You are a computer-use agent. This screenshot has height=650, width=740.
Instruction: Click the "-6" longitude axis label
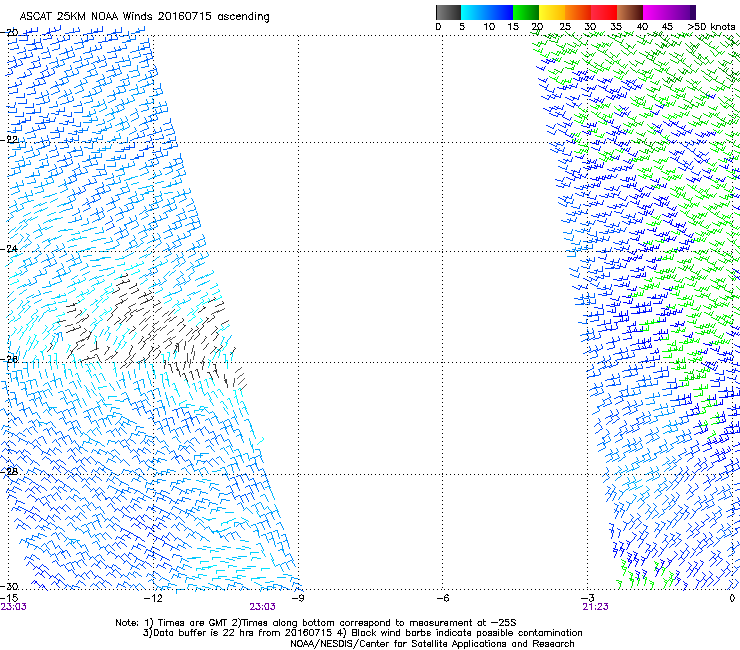(x=442, y=598)
